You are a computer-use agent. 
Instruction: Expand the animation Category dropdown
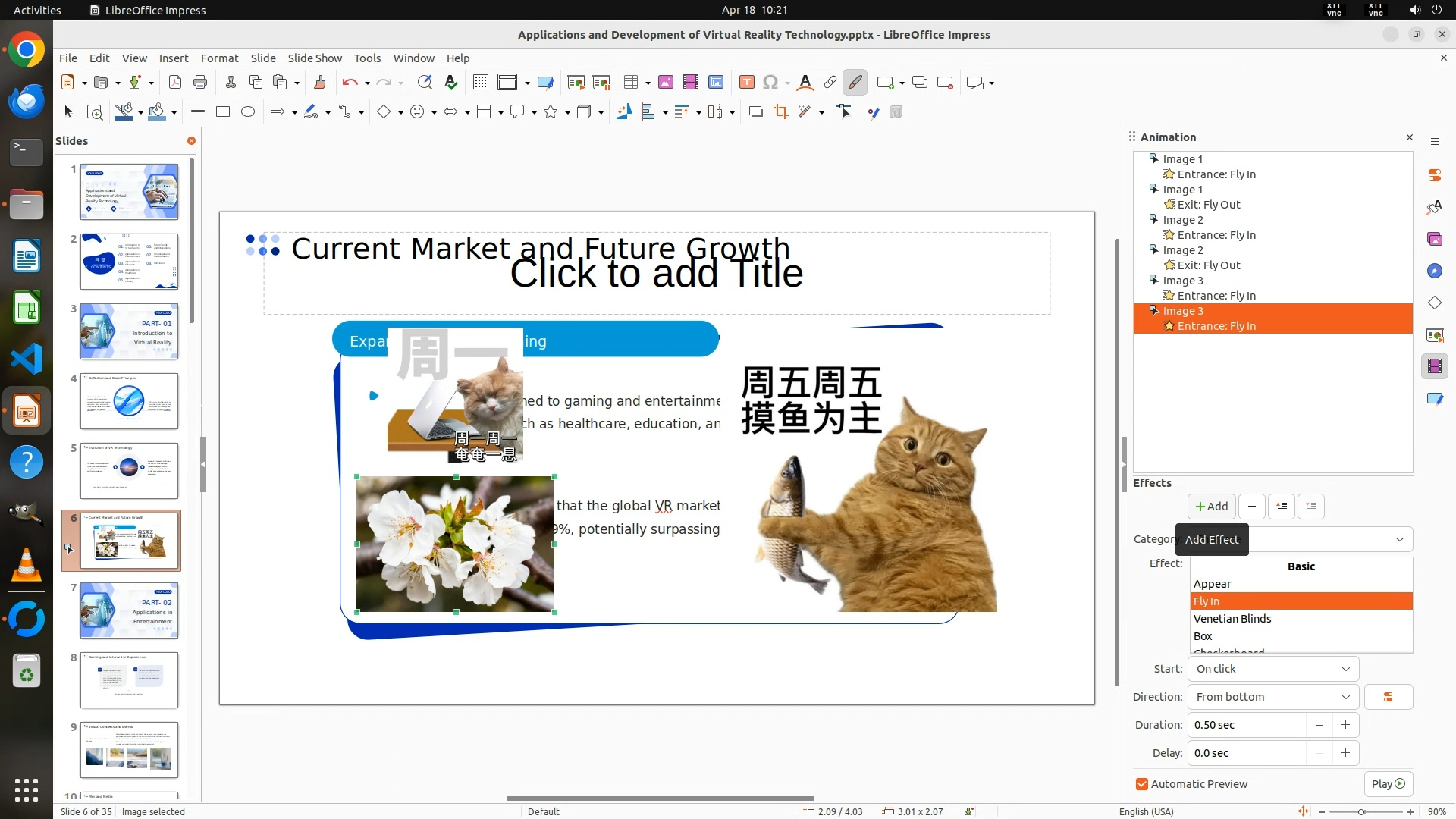(1399, 539)
